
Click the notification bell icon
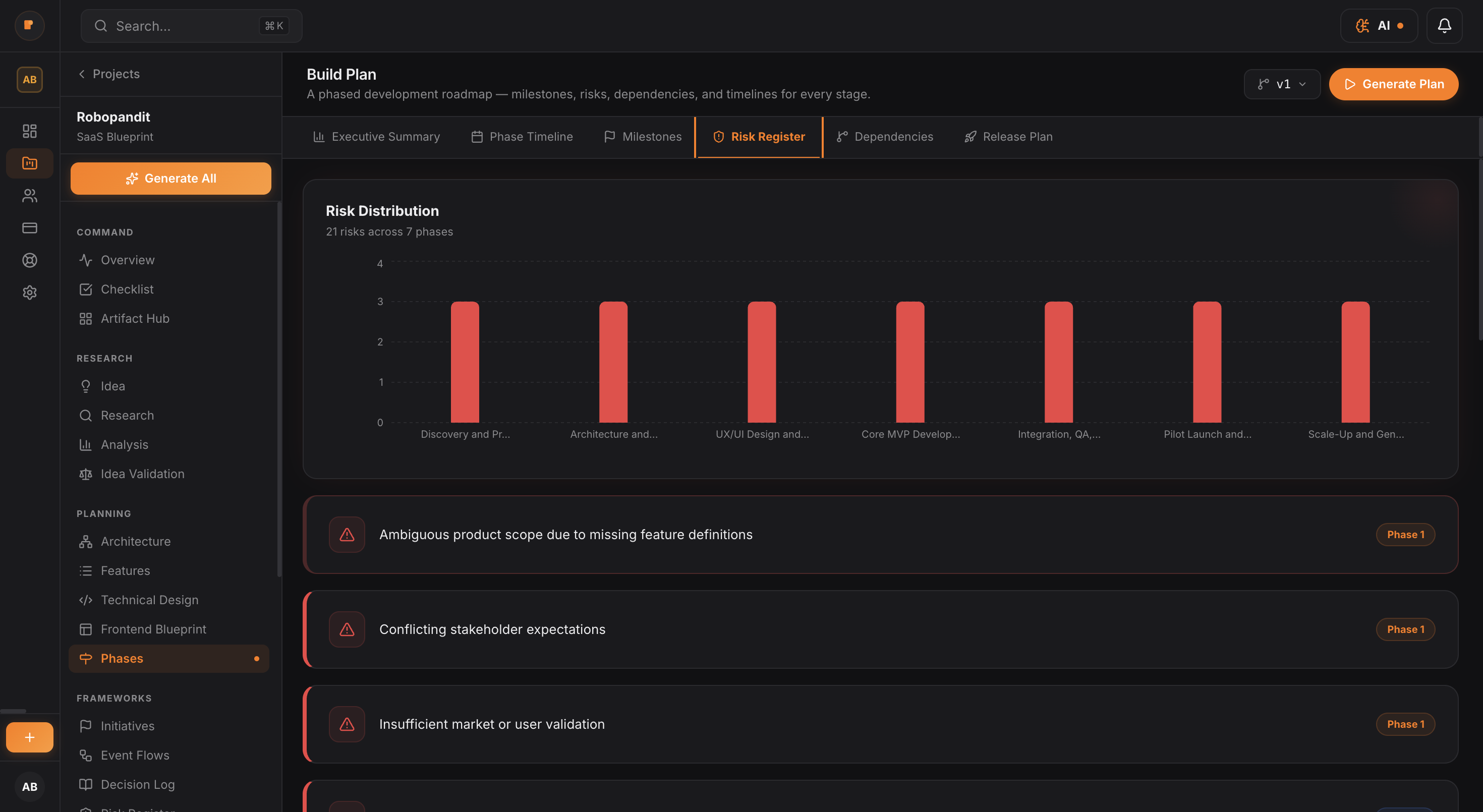point(1445,25)
